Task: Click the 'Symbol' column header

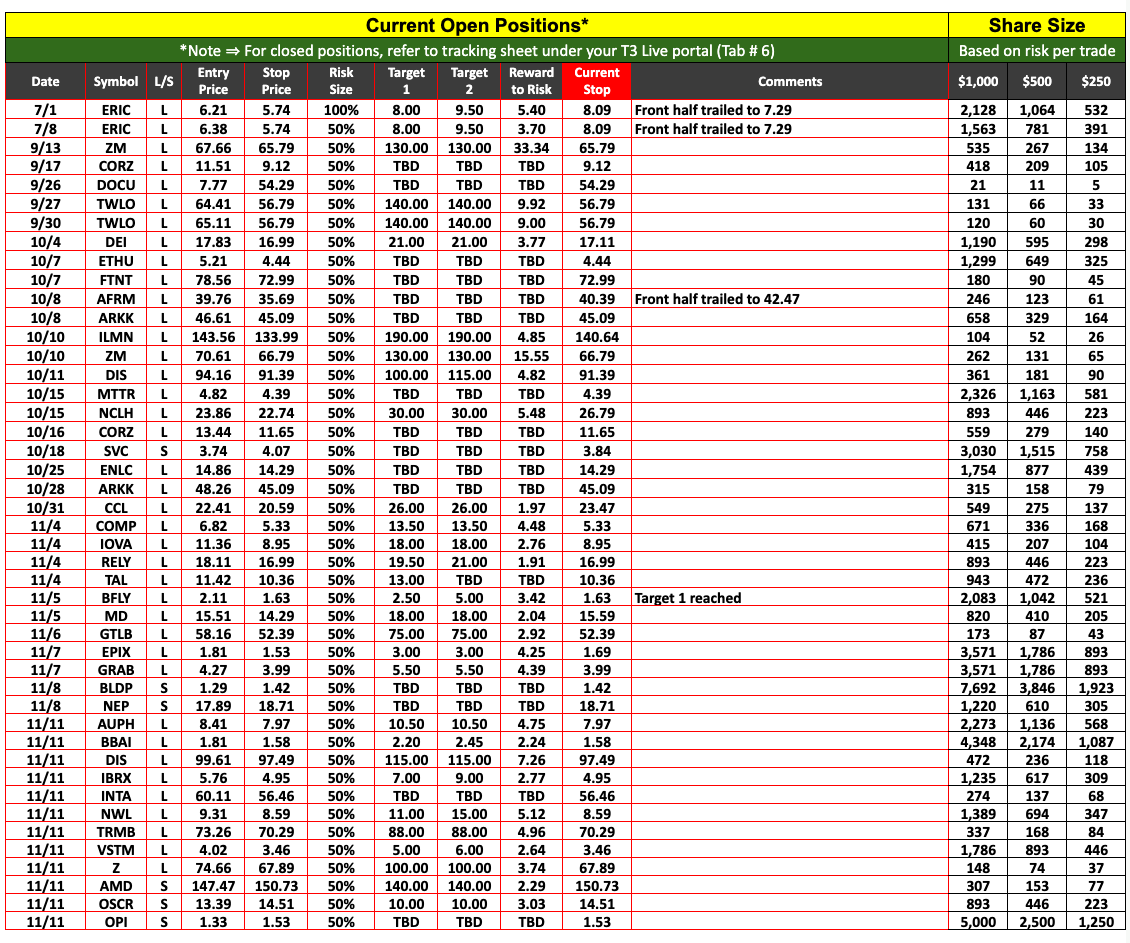Action: [116, 81]
